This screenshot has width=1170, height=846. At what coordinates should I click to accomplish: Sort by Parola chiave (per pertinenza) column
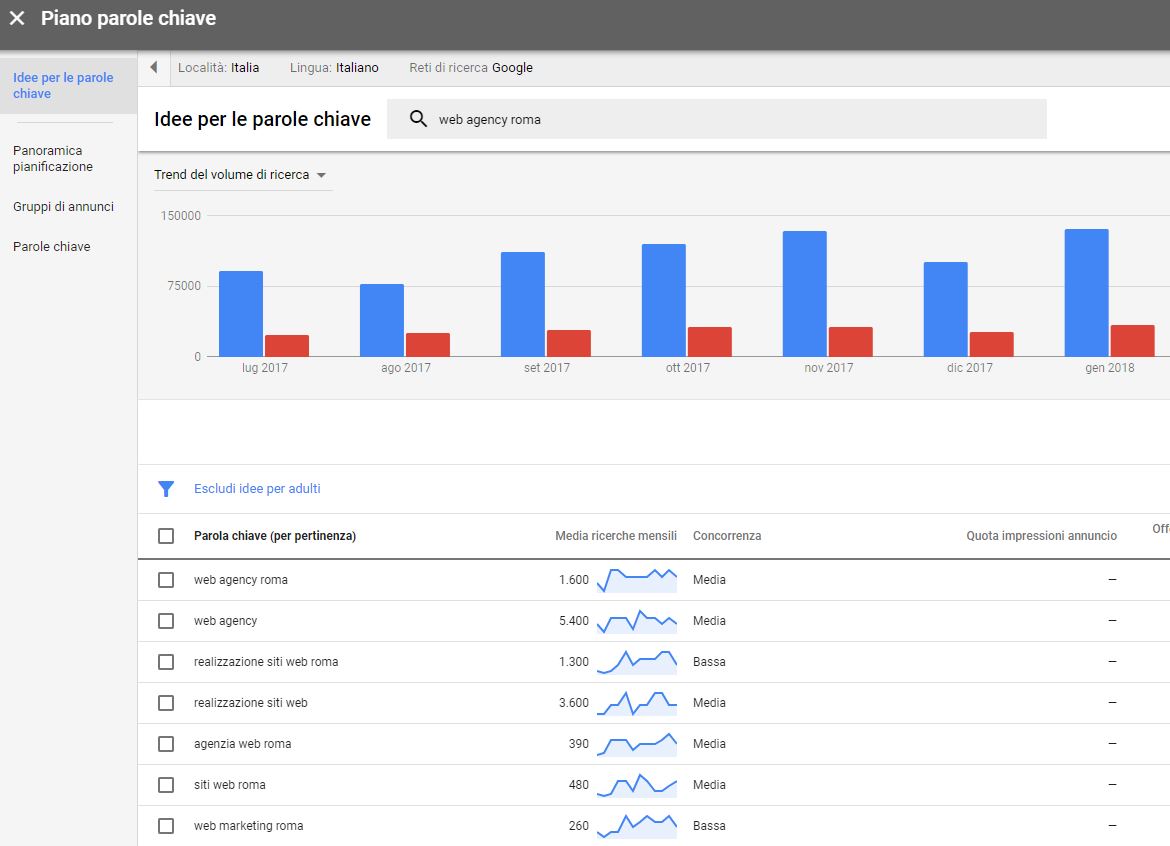coord(275,536)
